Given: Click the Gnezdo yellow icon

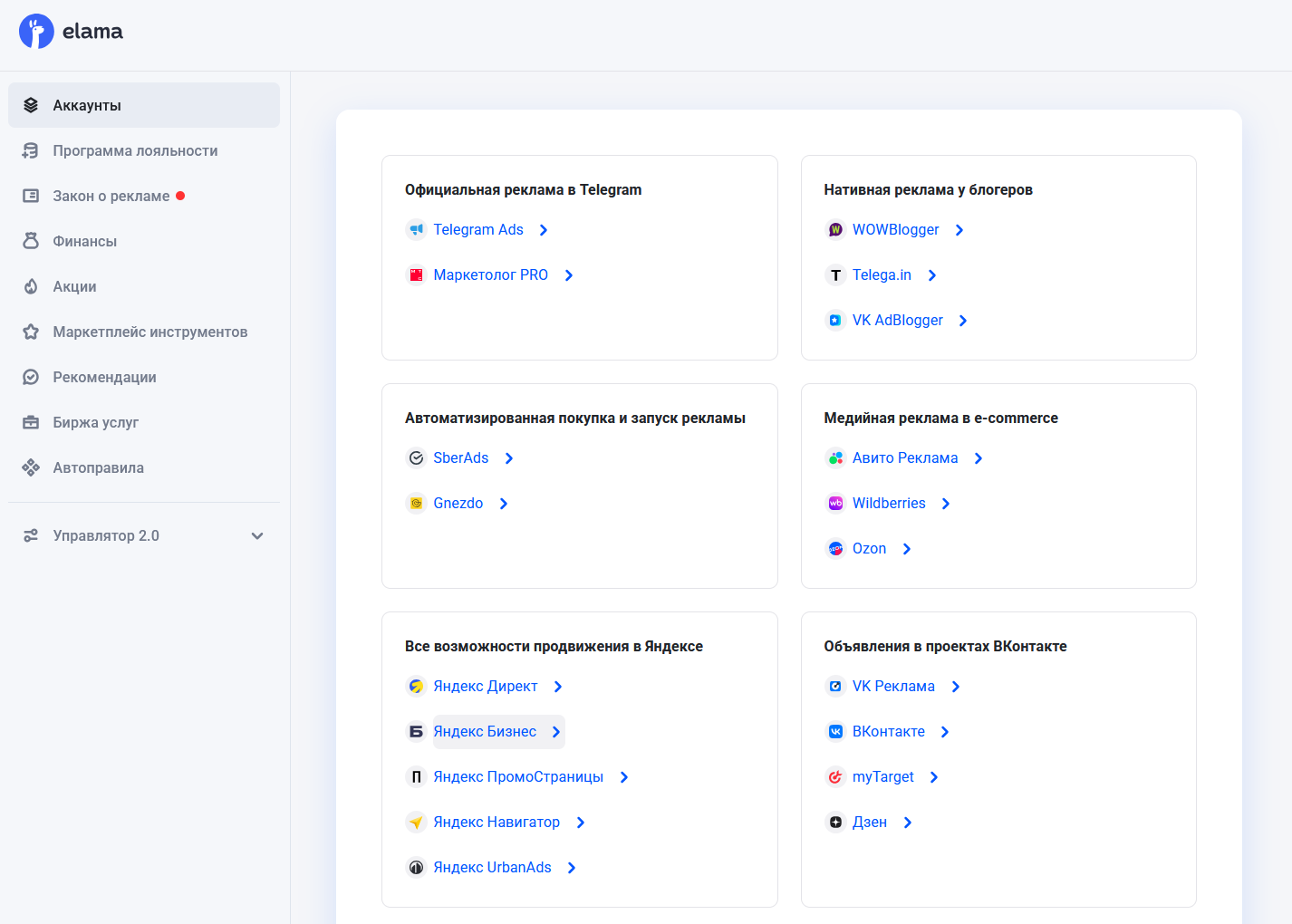Looking at the screenshot, I should click(x=416, y=504).
